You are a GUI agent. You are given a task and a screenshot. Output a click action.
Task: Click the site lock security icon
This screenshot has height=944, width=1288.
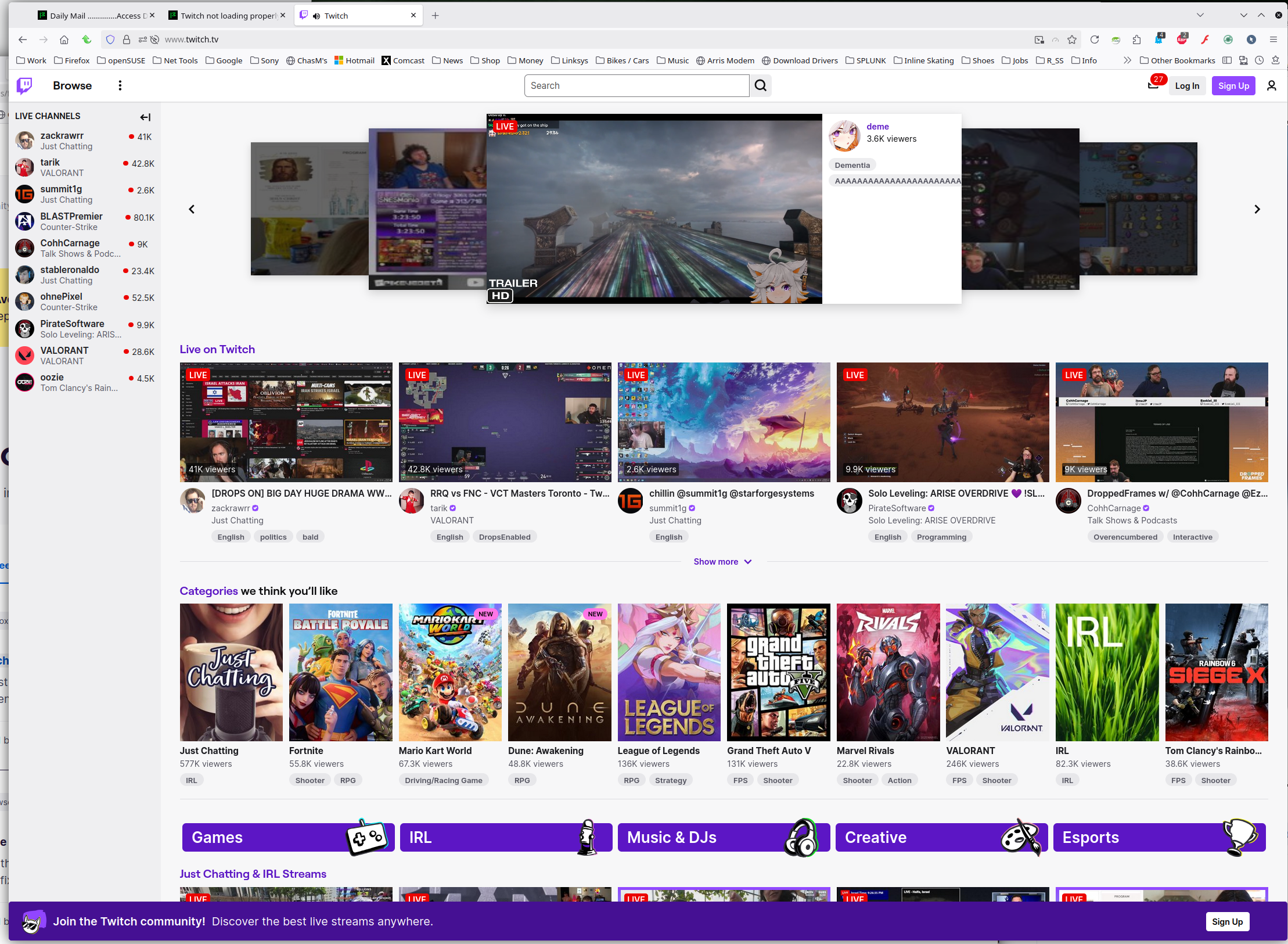point(126,40)
